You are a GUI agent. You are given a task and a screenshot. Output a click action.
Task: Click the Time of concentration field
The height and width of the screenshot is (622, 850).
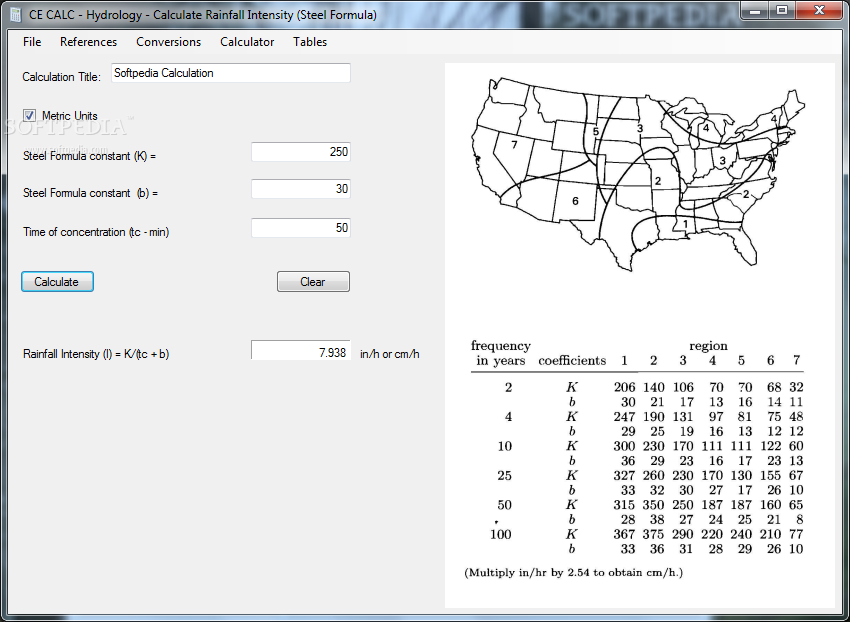(301, 228)
